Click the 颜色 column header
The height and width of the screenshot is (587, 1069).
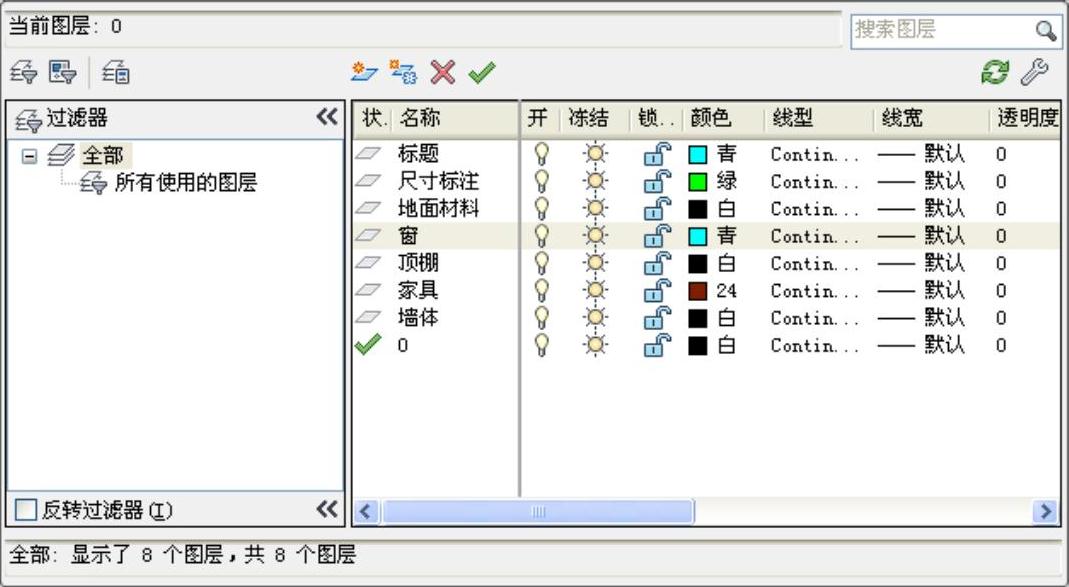[711, 119]
